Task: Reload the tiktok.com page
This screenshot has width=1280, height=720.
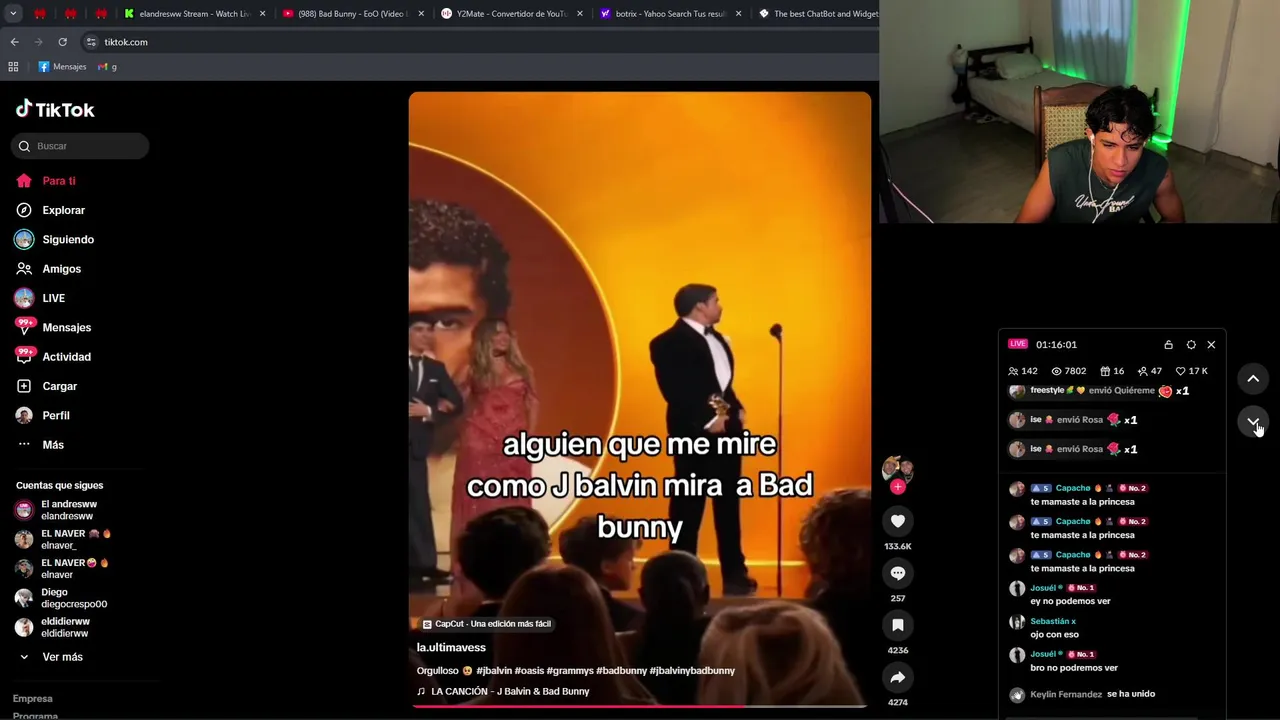Action: 62,42
